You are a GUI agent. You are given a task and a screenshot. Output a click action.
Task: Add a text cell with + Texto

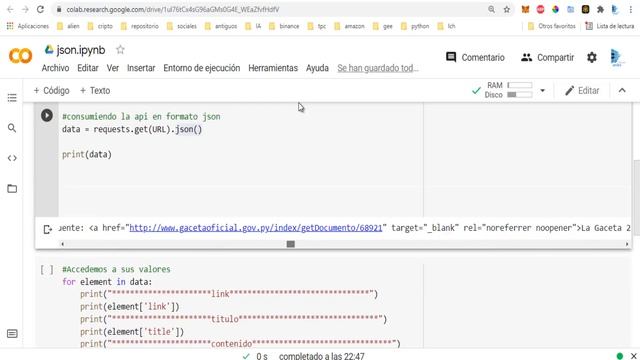[x=95, y=91]
